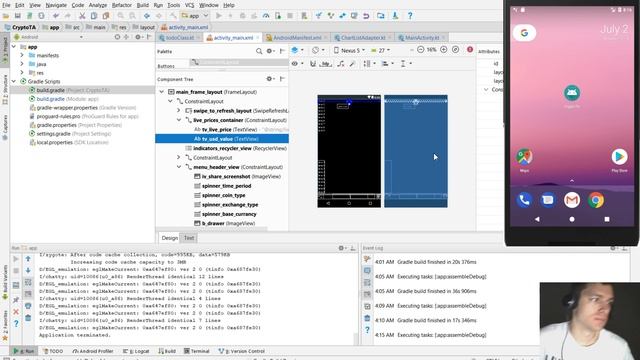
Task: Open the API 27 version dropdown
Action: 380,50
